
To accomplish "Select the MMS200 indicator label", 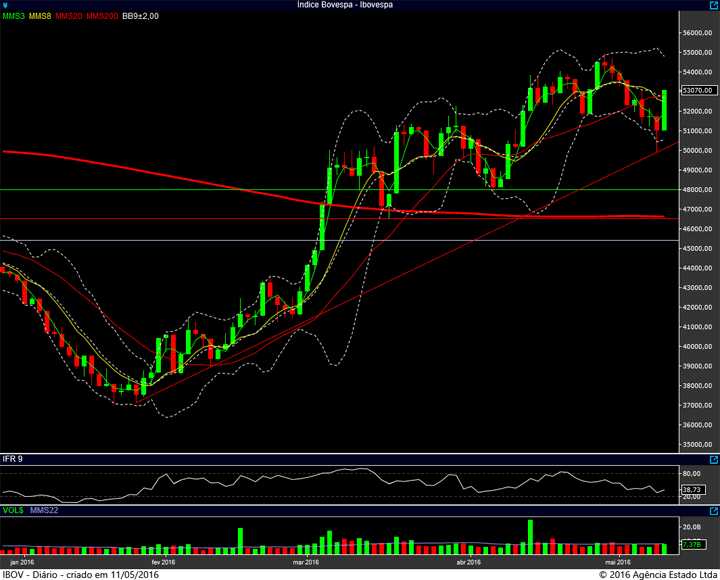I will pos(102,16).
